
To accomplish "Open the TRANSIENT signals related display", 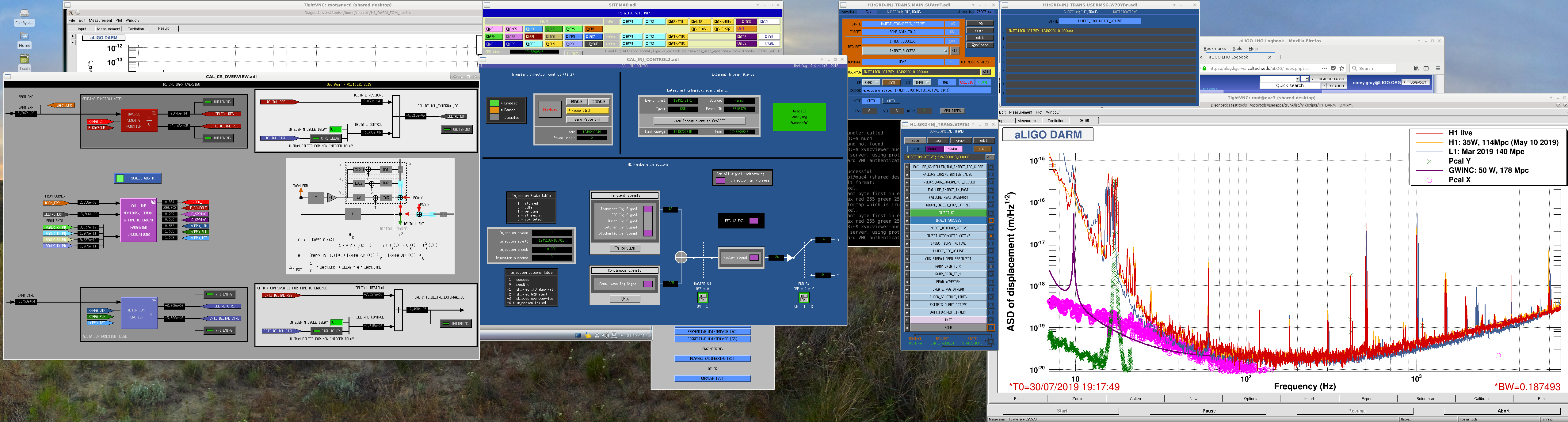I will click(625, 248).
